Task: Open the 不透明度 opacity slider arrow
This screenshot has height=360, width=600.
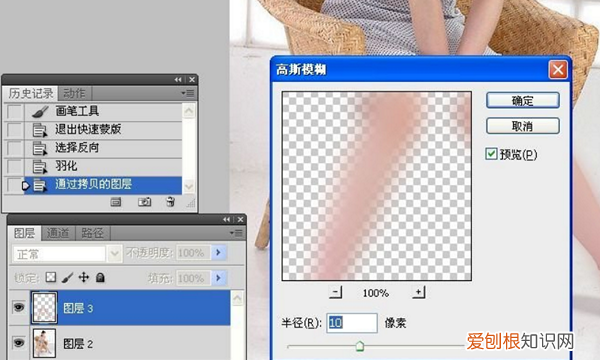Action: click(218, 252)
